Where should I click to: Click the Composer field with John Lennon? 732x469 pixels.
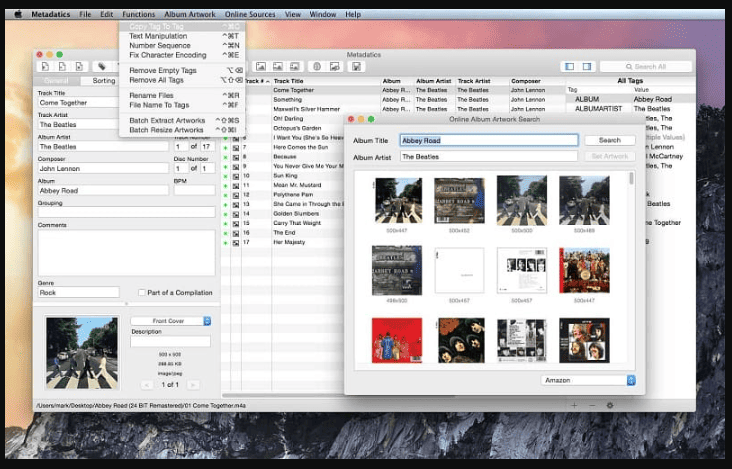[103, 168]
